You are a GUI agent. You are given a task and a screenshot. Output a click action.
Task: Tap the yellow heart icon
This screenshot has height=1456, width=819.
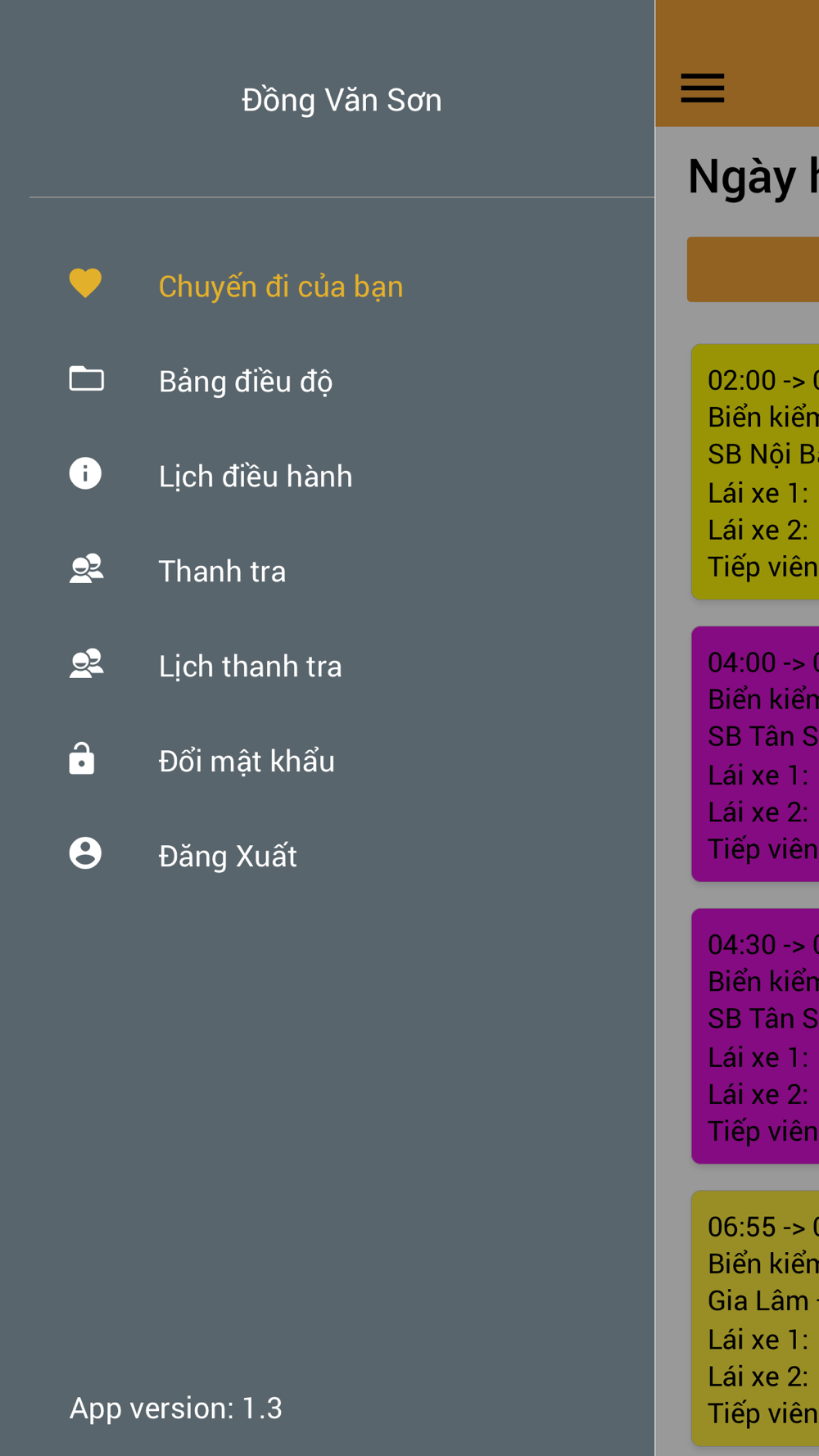85,283
